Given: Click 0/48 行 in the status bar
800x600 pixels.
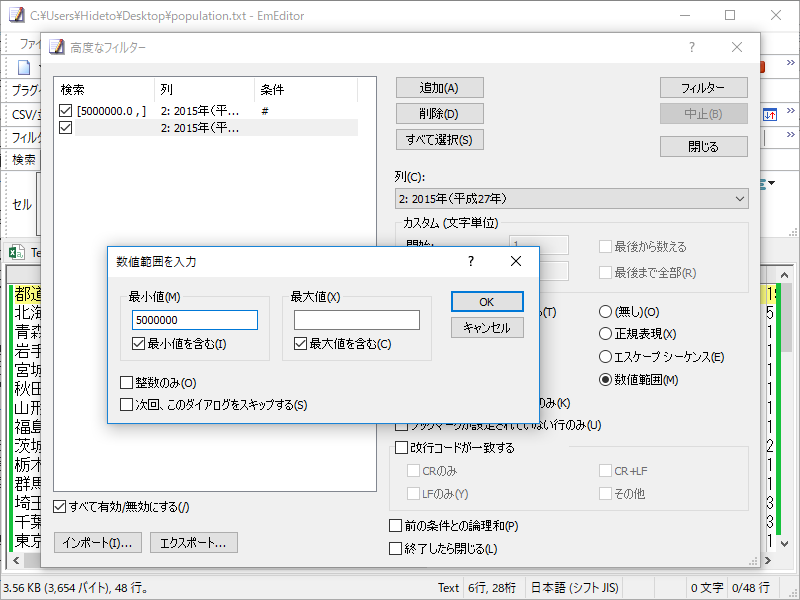Looking at the screenshot, I should pyautogui.click(x=751, y=588).
